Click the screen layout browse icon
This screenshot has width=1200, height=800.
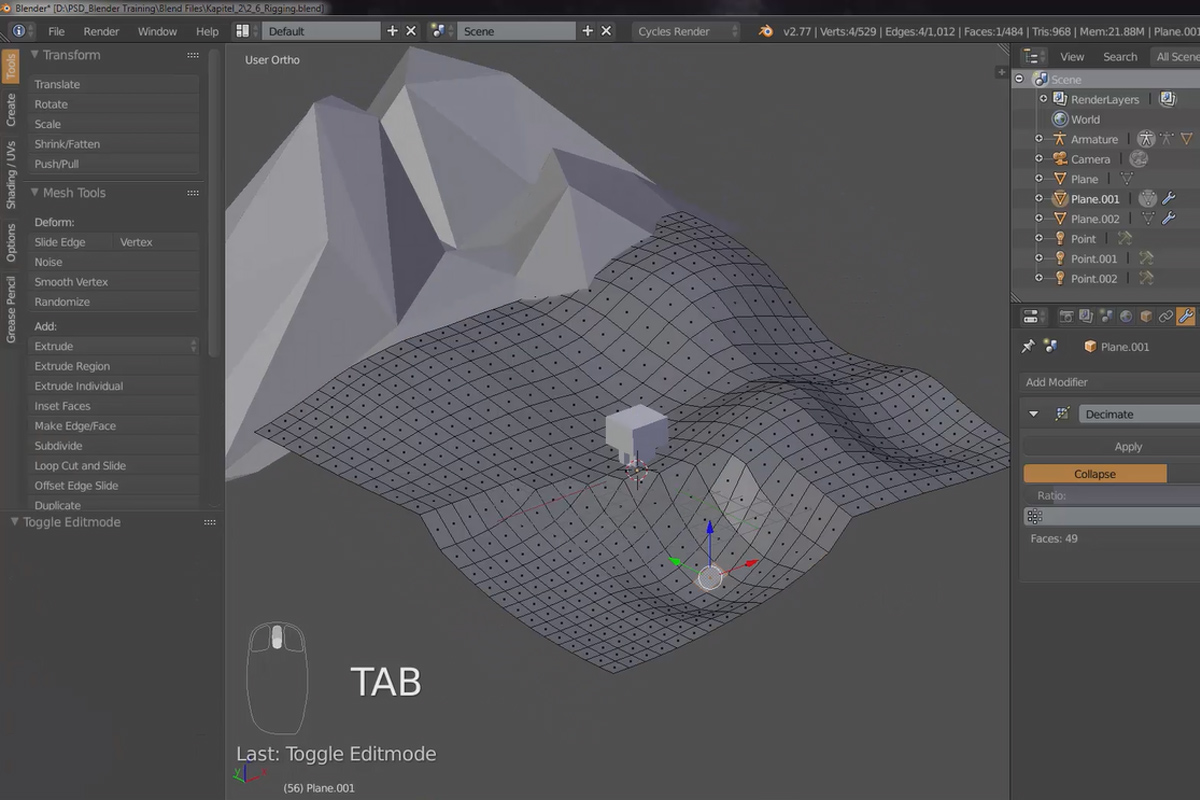tap(243, 31)
